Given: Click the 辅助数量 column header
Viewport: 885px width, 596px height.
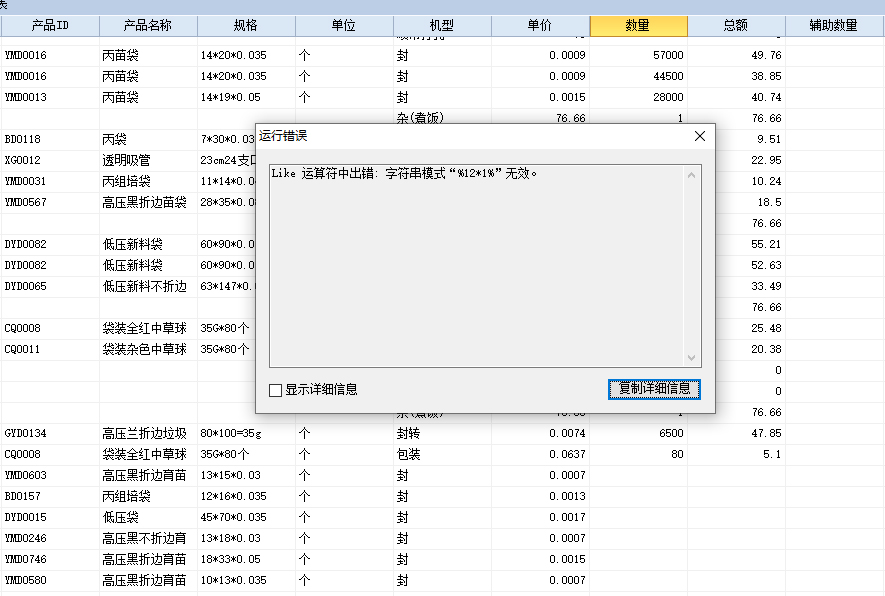Looking at the screenshot, I should (834, 25).
